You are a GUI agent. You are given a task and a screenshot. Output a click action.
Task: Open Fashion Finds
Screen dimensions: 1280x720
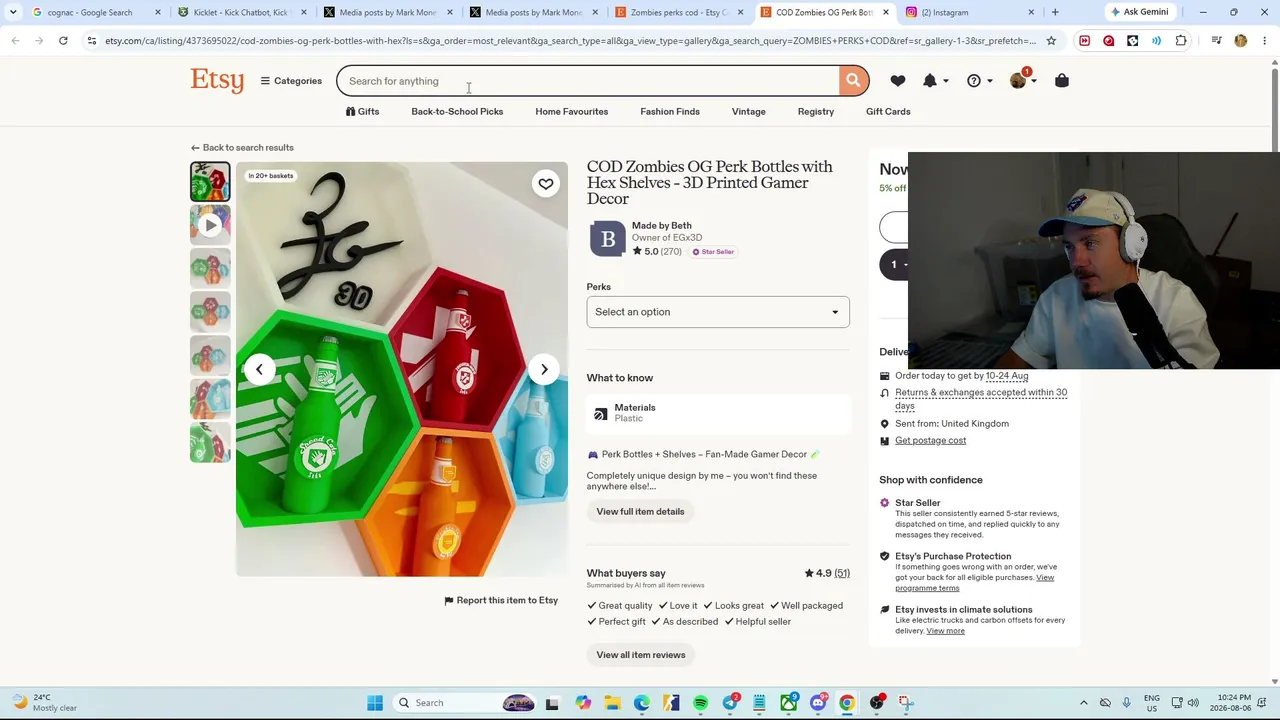point(670,112)
